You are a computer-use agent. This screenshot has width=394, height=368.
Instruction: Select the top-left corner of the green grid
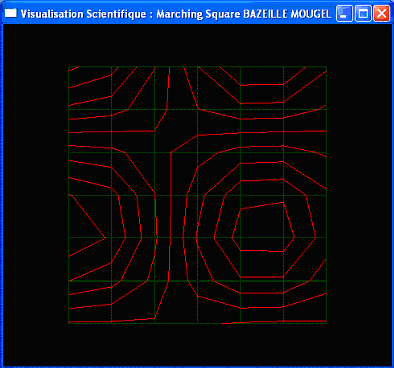[69, 67]
